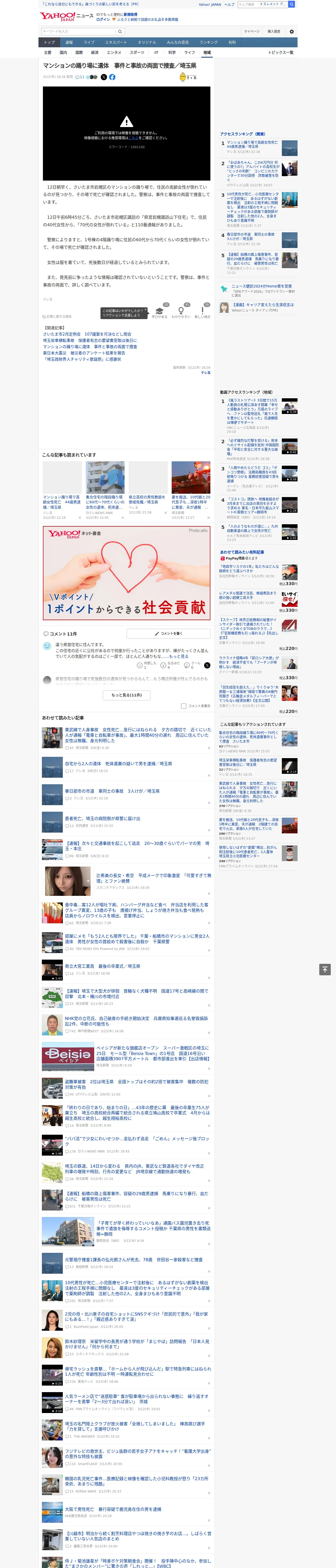Open マイページ
The height and width of the screenshot is (1568, 336).
click(x=251, y=32)
